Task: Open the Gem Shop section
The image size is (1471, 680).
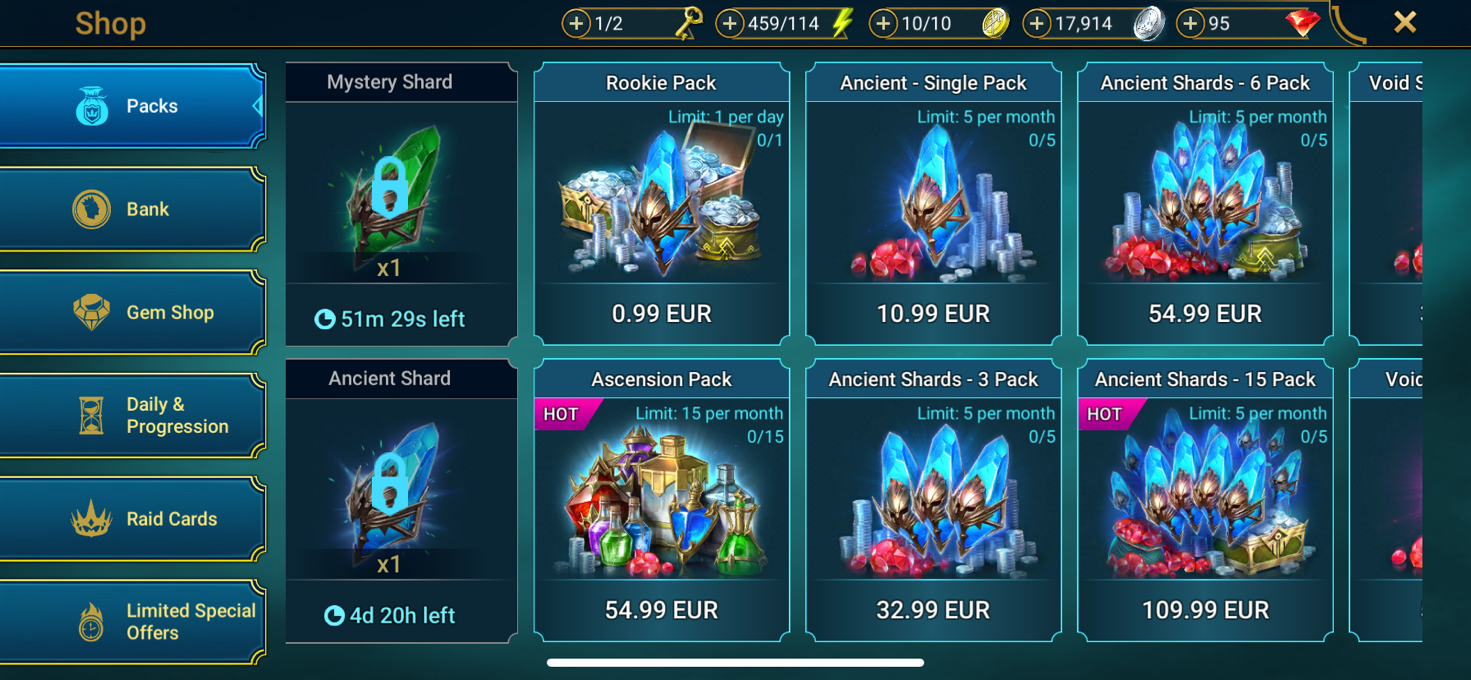Action: pyautogui.click(x=131, y=312)
